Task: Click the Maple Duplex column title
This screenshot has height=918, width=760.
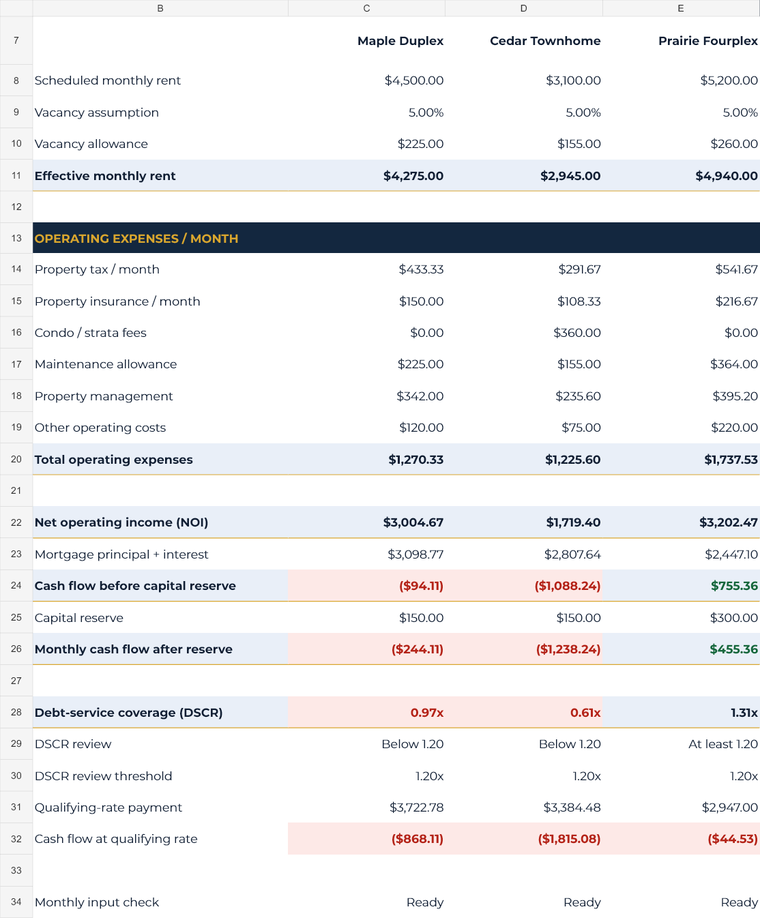Action: [400, 41]
